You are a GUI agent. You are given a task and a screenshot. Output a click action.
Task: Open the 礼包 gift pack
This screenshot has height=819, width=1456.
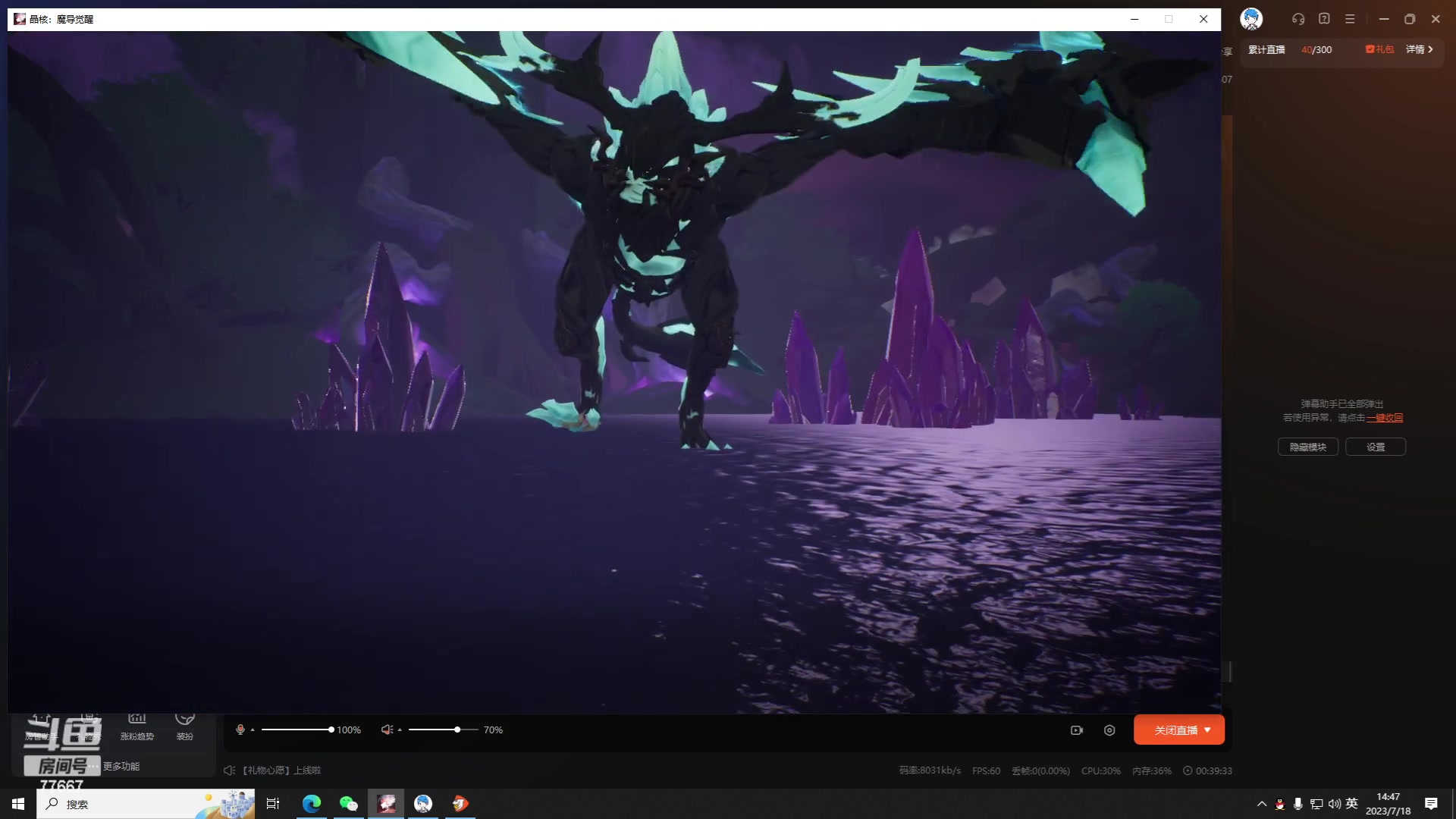[1379, 49]
